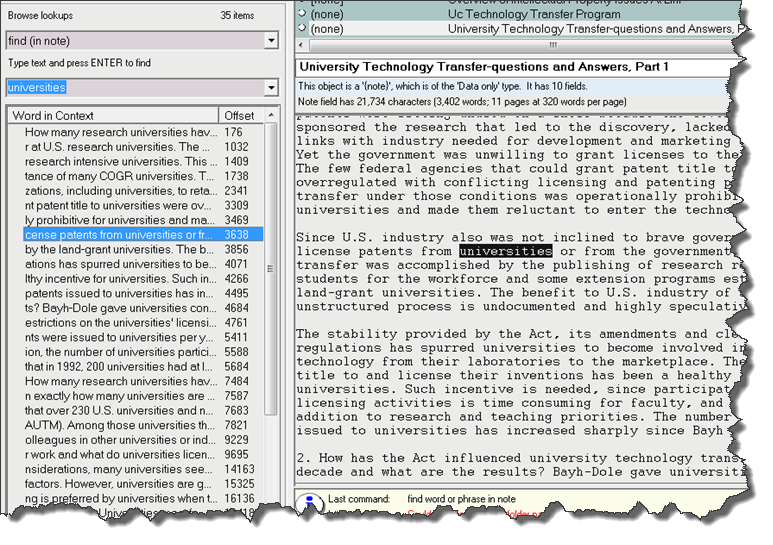This screenshot has width=773, height=545.
Task: Open the 'find (in note)' lookup dropdown
Action: point(271,41)
